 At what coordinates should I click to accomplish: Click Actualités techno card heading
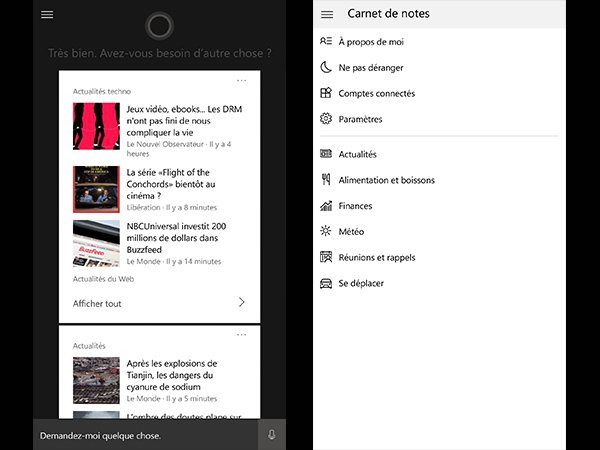(102, 91)
